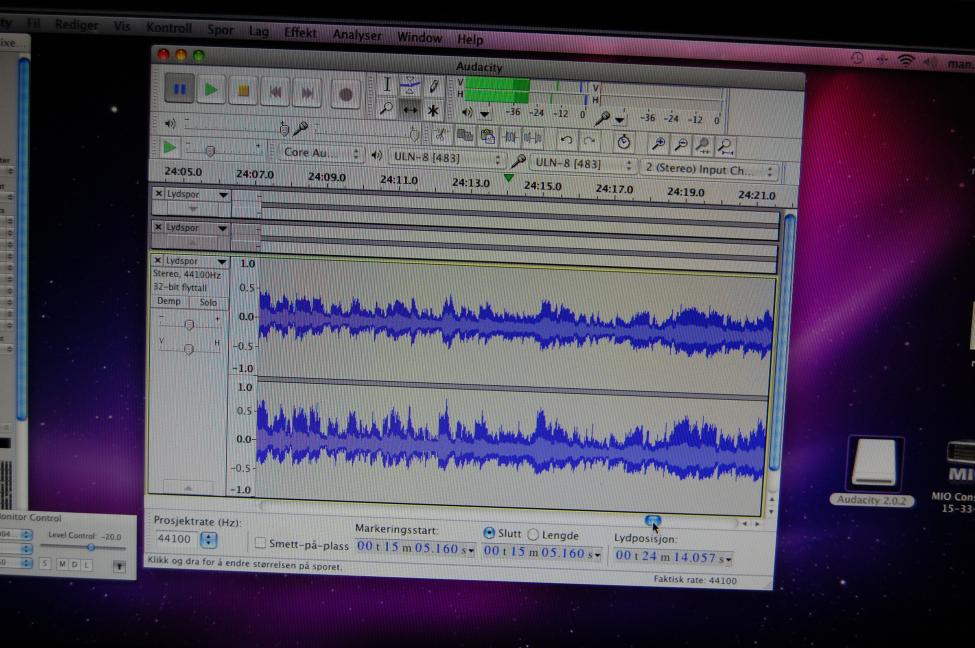Collapse the stereo track with bottom arrow
The height and width of the screenshot is (648, 975).
188,488
